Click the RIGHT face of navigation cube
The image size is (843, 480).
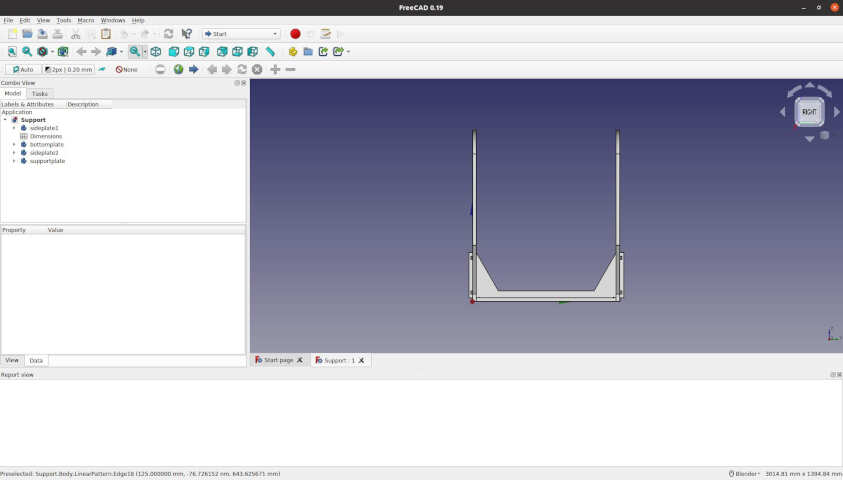[x=809, y=112]
